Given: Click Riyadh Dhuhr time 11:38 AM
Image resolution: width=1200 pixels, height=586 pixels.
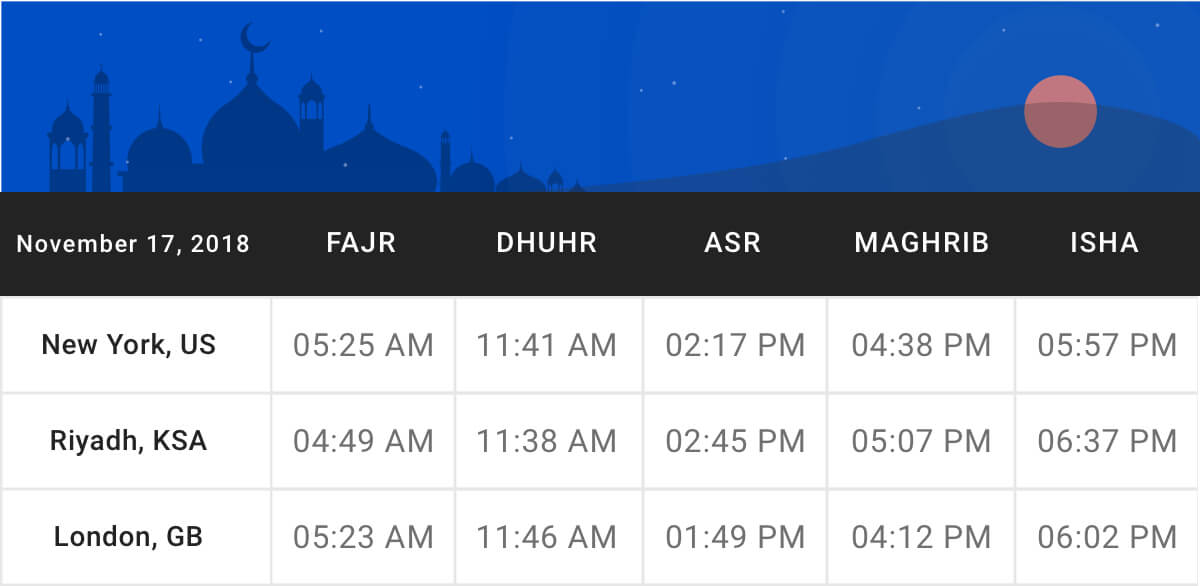Looking at the screenshot, I should pyautogui.click(x=547, y=441).
